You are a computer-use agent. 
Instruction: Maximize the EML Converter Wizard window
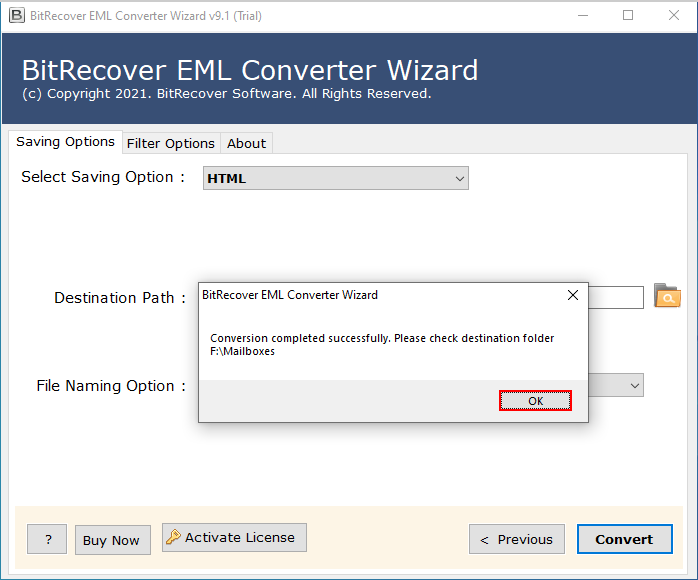[628, 16]
